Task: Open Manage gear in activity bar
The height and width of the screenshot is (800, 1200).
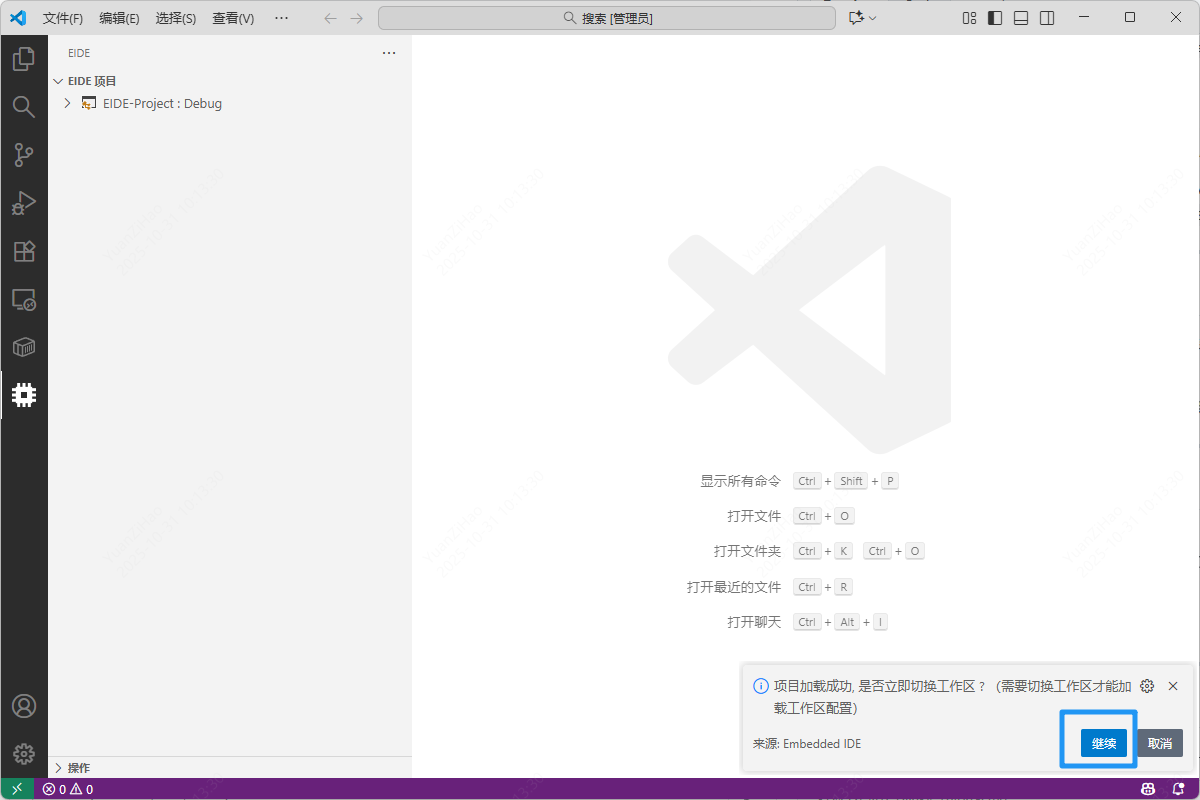Action: tap(24, 754)
